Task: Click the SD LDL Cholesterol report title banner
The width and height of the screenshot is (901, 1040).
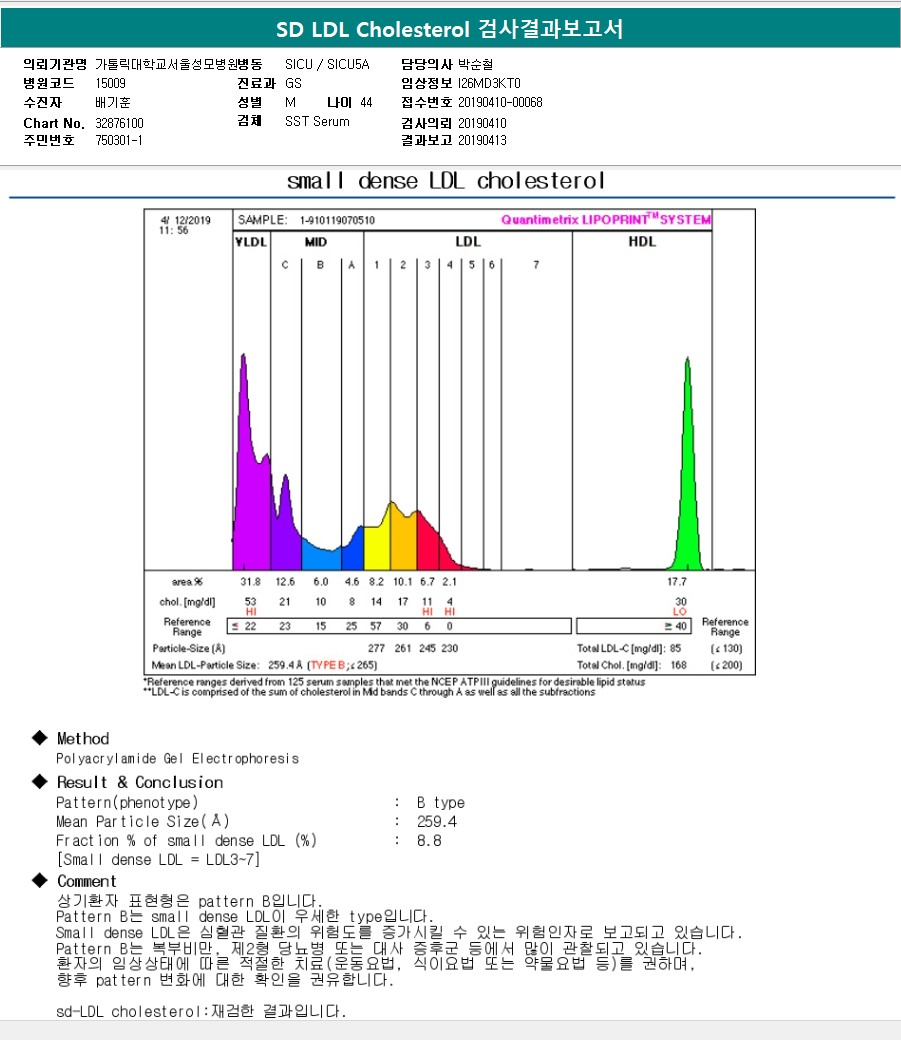Action: (450, 29)
